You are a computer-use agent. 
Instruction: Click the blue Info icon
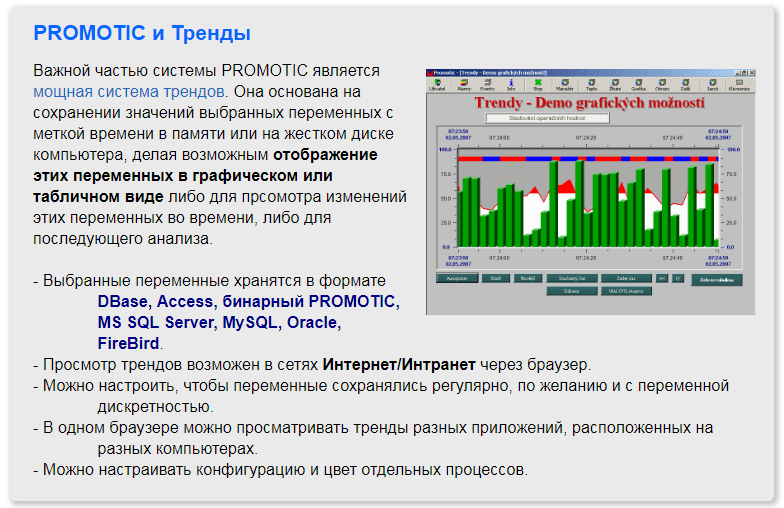511,85
